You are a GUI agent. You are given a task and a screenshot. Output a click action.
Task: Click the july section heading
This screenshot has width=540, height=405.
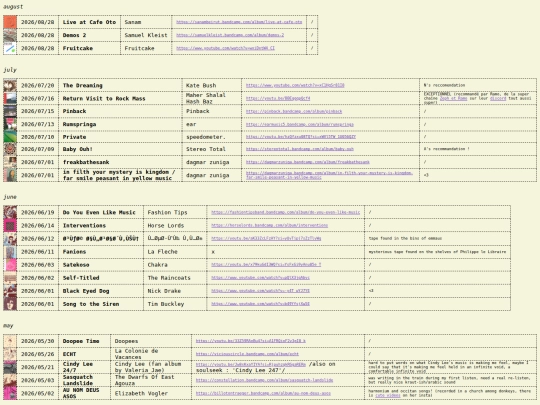[x=10, y=70]
